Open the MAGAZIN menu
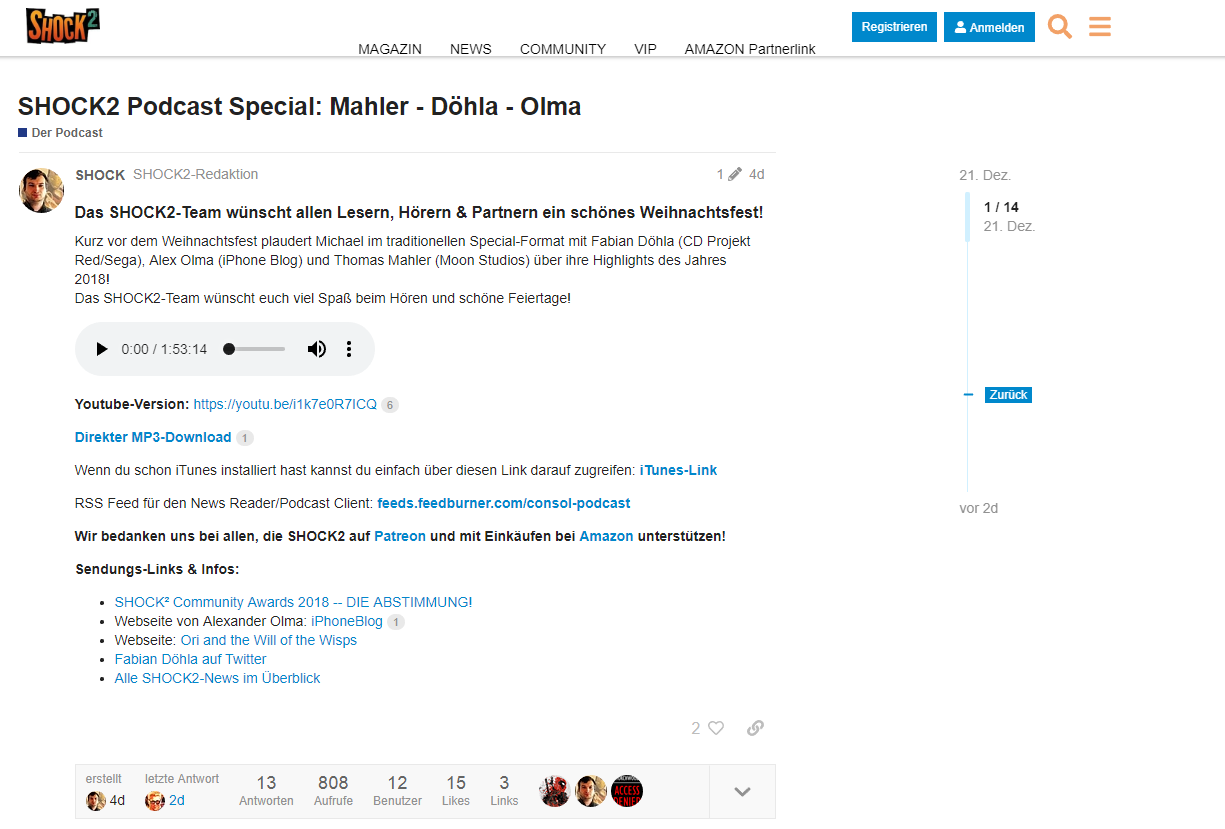This screenshot has height=829, width=1225. (390, 49)
